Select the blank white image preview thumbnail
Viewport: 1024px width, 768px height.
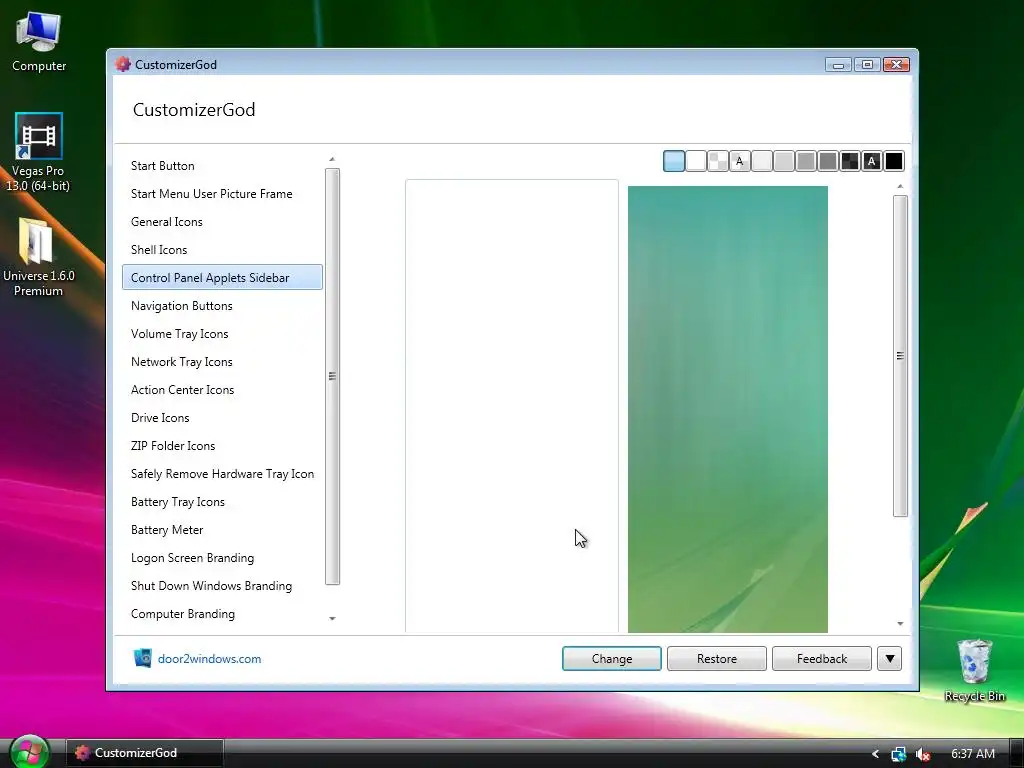click(512, 406)
